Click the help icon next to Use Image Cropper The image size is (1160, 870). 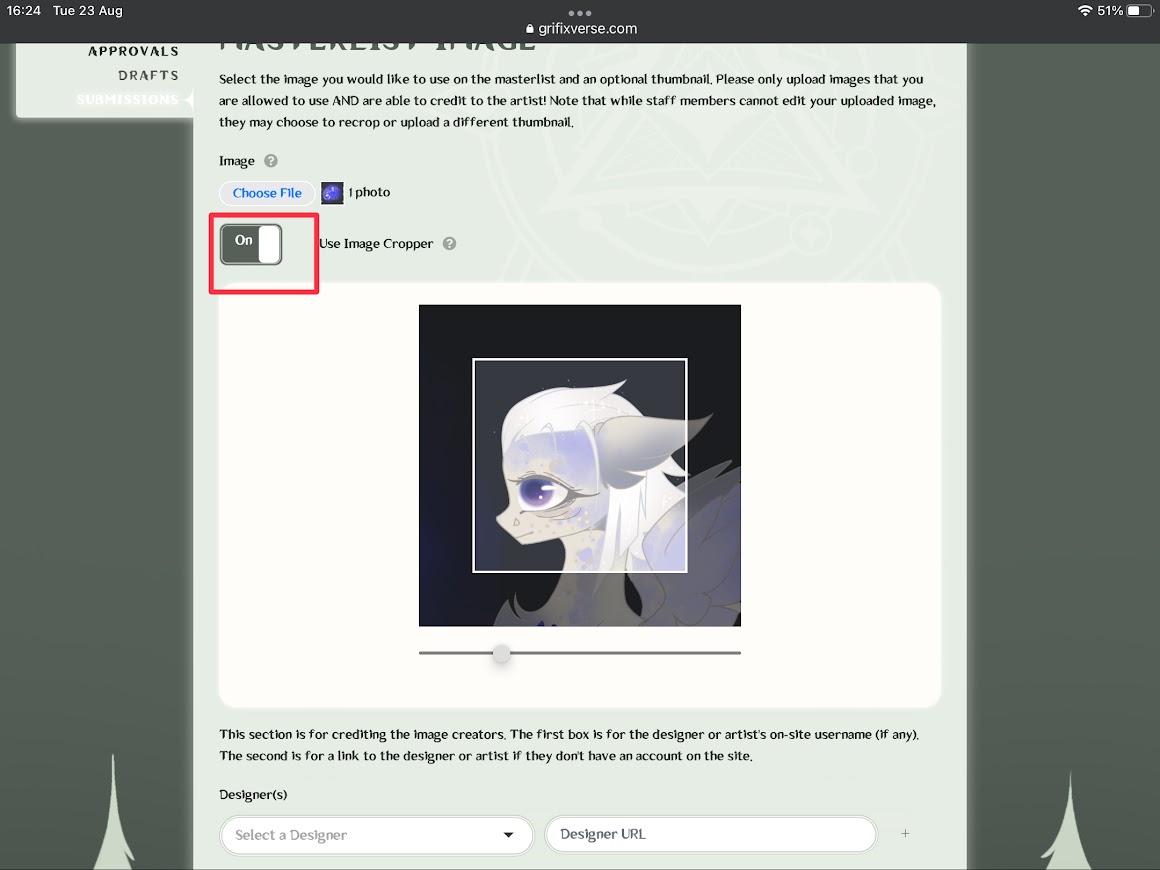[449, 243]
